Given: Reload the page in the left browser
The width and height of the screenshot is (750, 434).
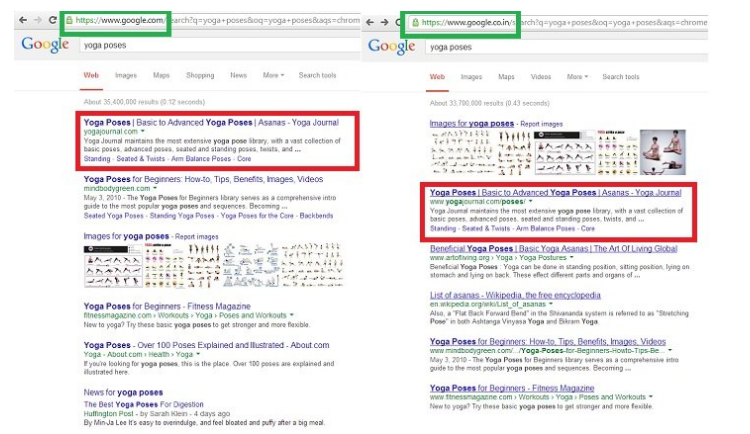Looking at the screenshot, I should coord(53,20).
